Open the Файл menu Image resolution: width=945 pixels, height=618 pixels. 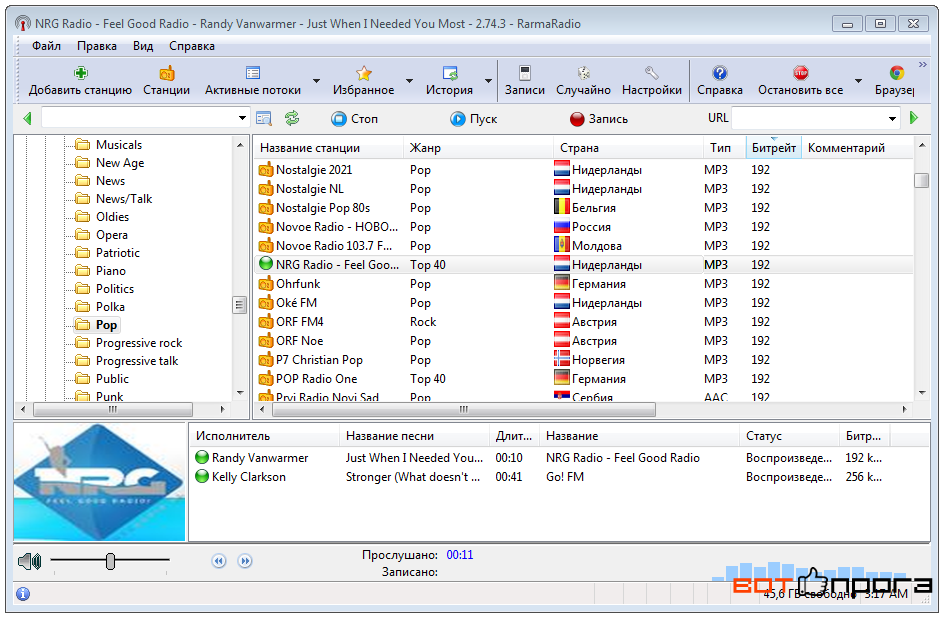(46, 46)
